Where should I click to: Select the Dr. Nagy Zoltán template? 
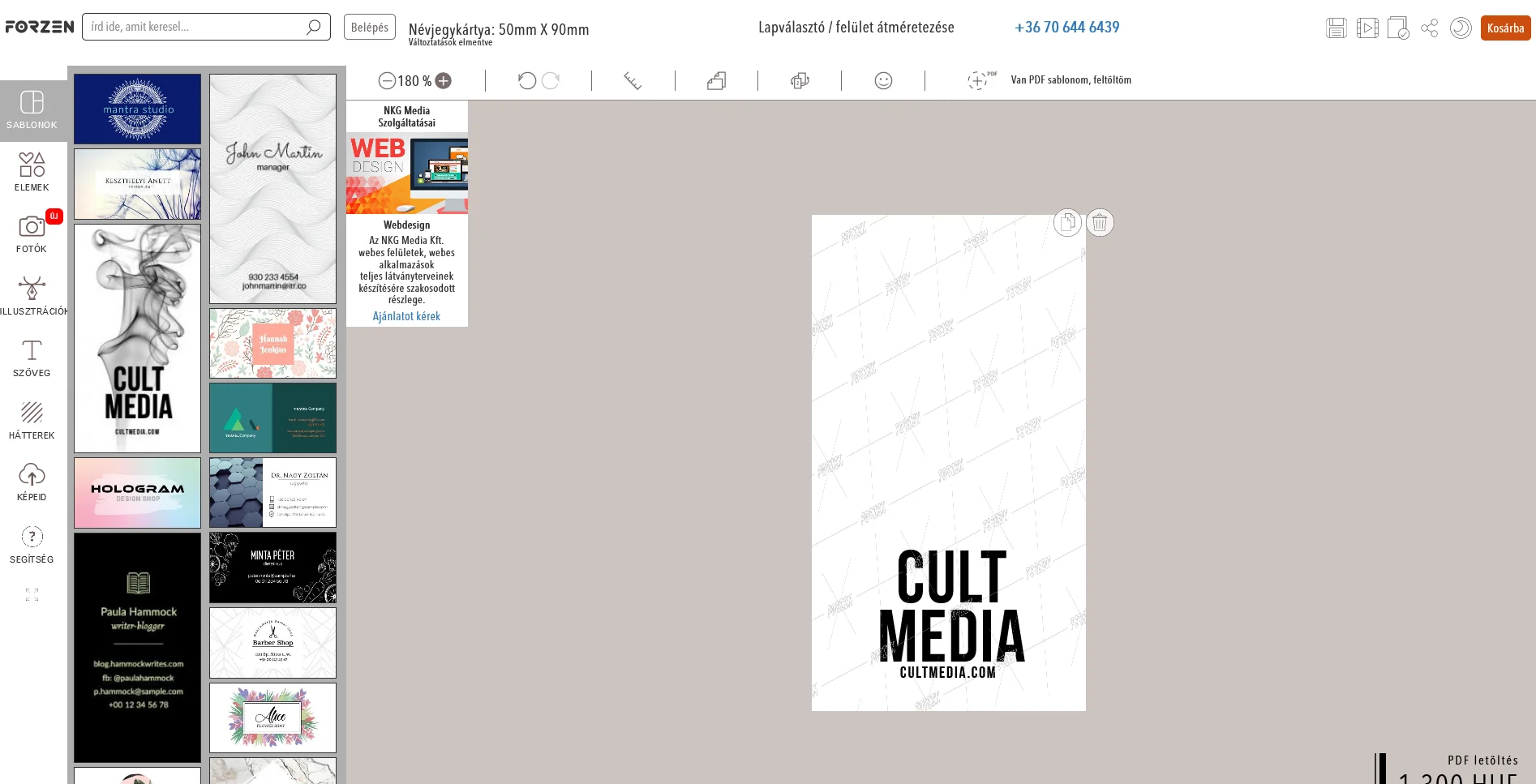coord(272,492)
